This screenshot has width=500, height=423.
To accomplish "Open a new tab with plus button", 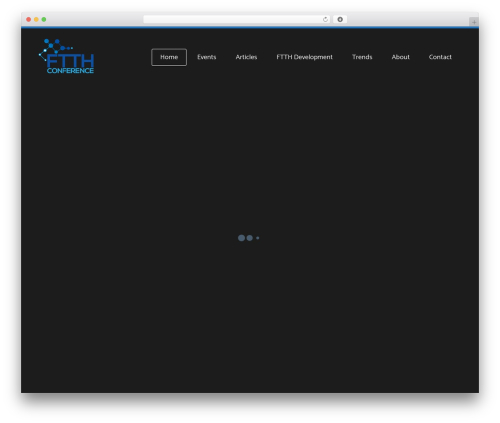I will click(474, 22).
